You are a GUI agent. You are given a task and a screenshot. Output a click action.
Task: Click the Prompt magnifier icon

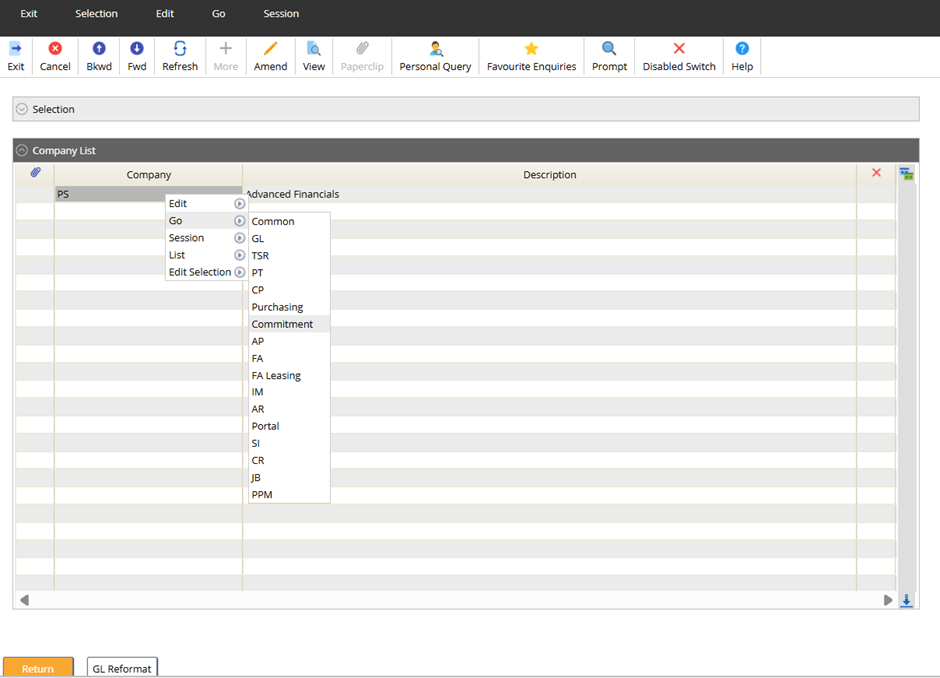(609, 49)
